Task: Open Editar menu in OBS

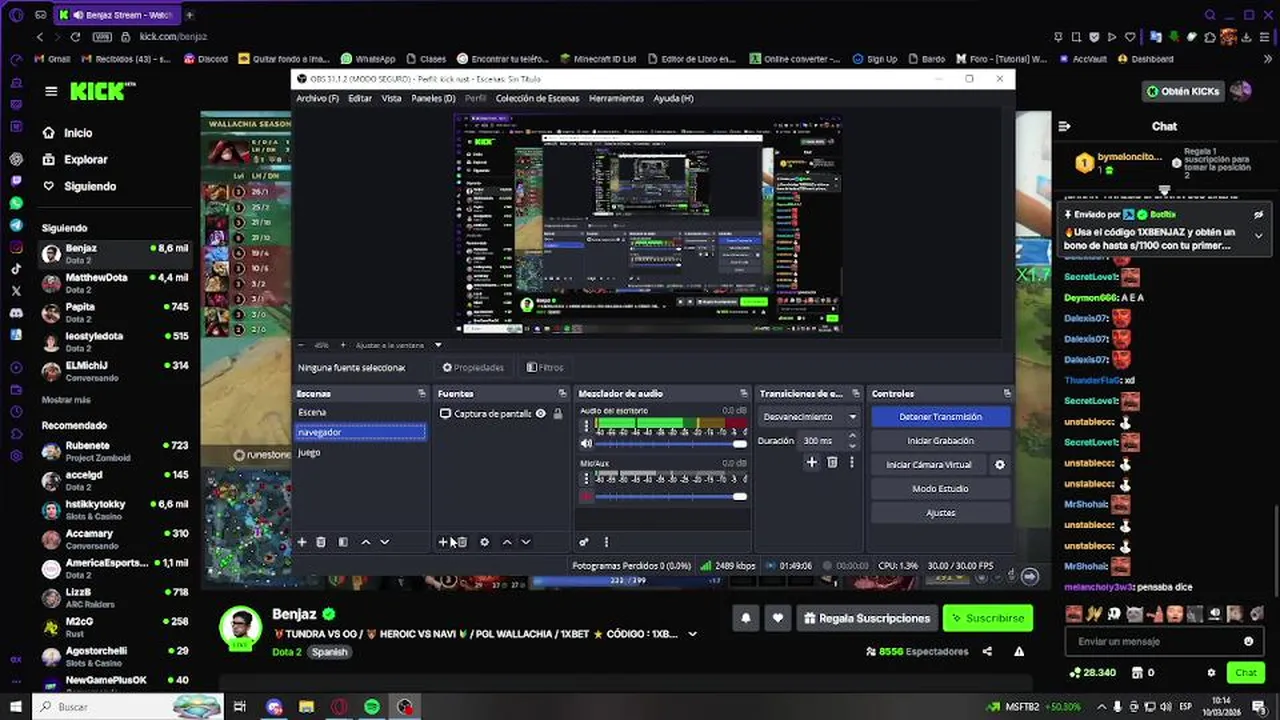Action: click(360, 99)
